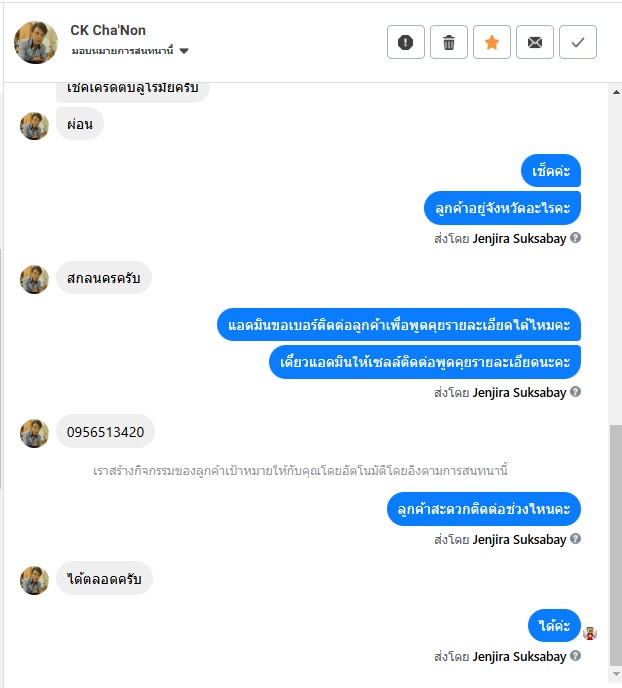Viewport: 622px width, 688px height.
Task: Click help icon below ลูกค้าอยู่จังหวัดอะไรคะ message
Action: point(576,238)
